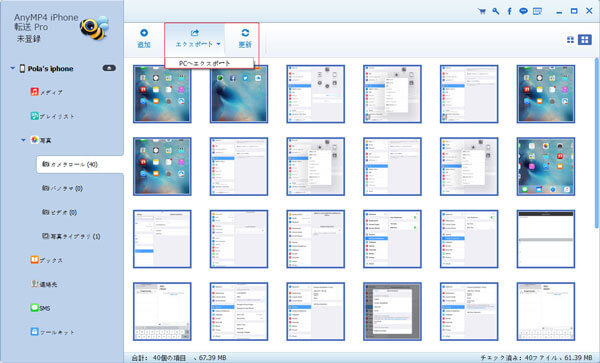Click the speech bubble feedback icon
Image resolution: width=600 pixels, height=363 pixels.
523,11
